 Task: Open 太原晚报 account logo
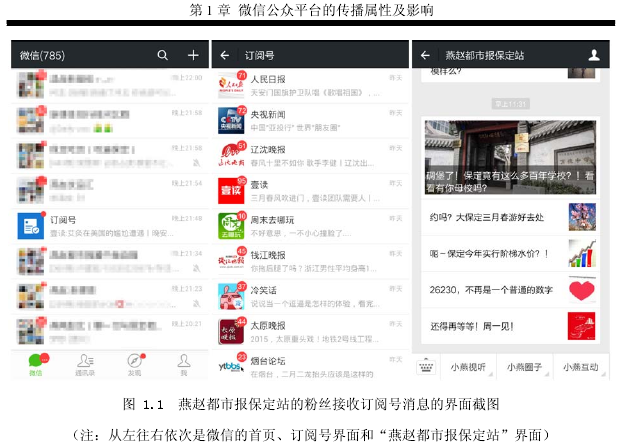(231, 331)
